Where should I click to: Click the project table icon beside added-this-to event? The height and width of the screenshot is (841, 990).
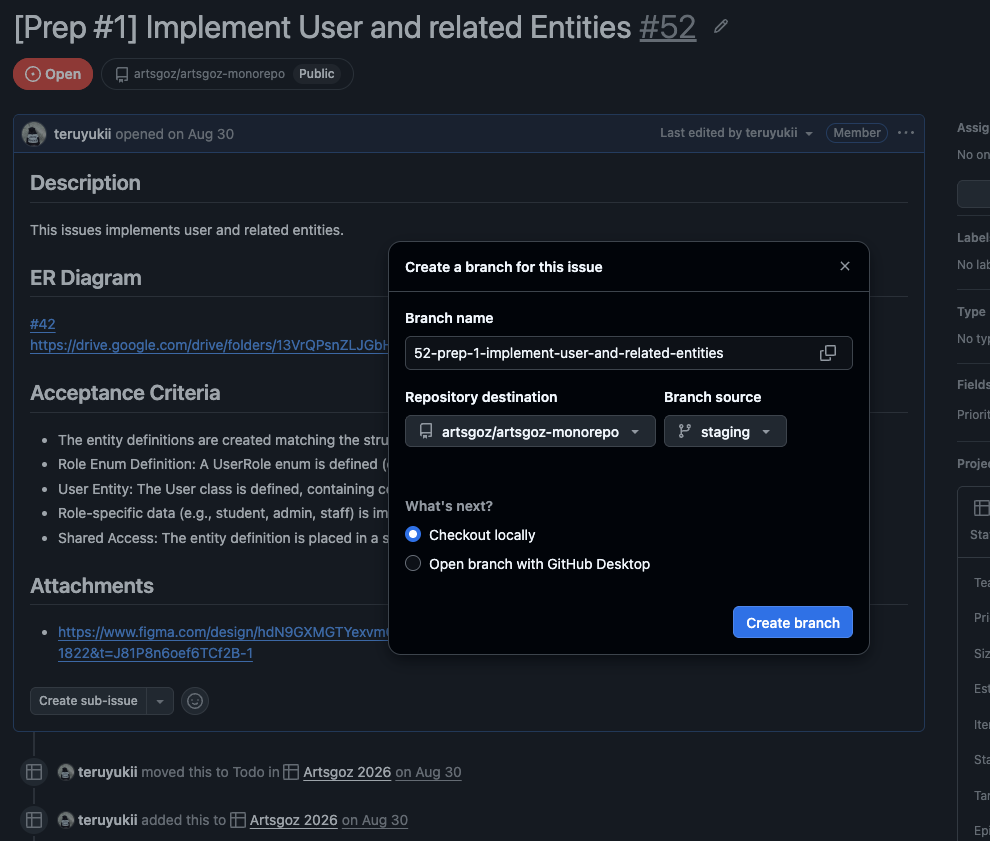(34, 820)
